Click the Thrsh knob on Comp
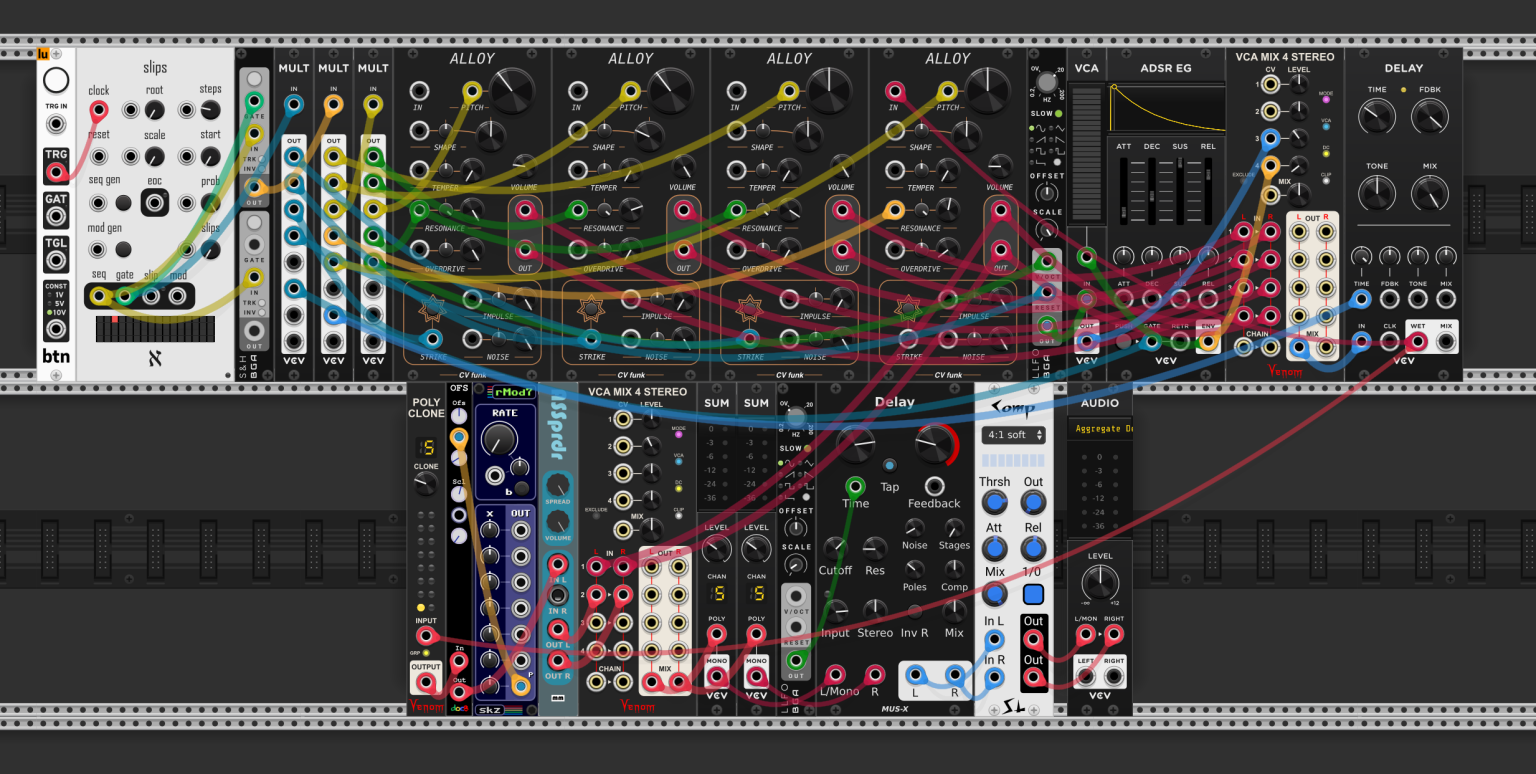 [x=994, y=503]
